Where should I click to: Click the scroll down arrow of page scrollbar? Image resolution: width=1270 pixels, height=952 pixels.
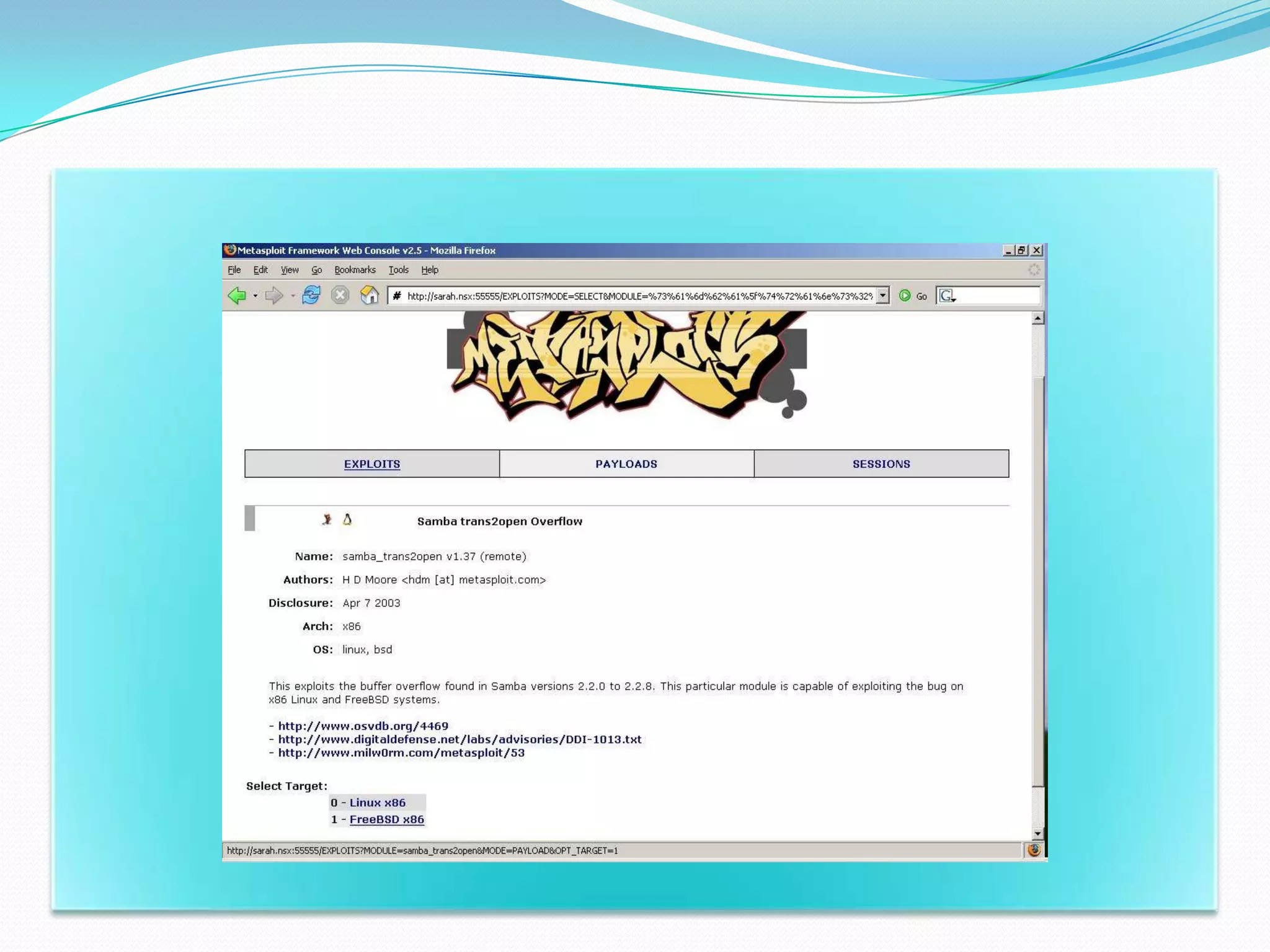coord(1037,834)
